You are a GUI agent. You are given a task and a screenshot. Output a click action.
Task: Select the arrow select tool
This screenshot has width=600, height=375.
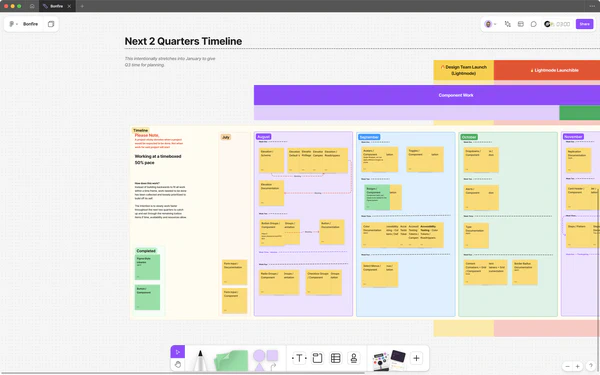[x=178, y=352]
